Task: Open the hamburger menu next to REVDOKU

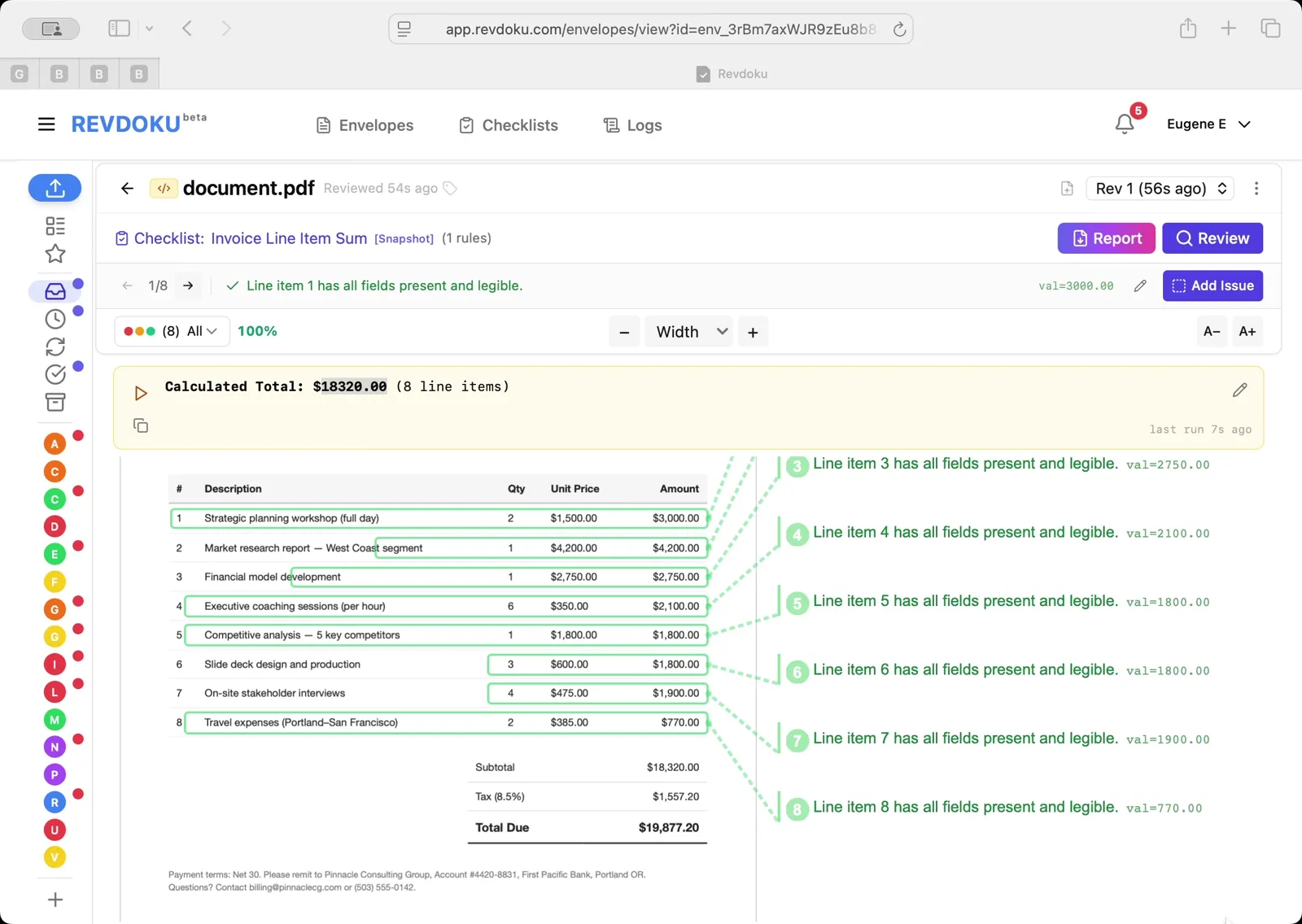Action: (46, 124)
